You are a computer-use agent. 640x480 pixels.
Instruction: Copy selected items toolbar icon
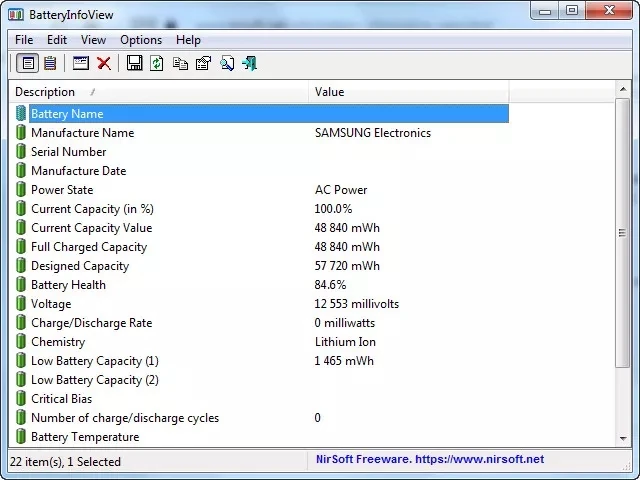[x=180, y=64]
